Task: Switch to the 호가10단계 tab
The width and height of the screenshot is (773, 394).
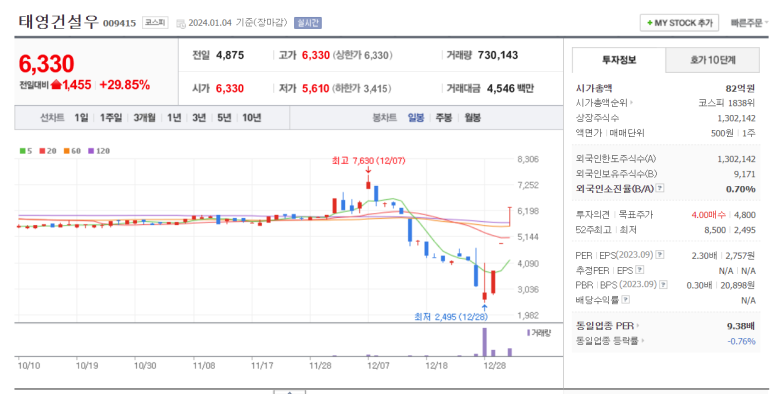Action: pos(712,60)
